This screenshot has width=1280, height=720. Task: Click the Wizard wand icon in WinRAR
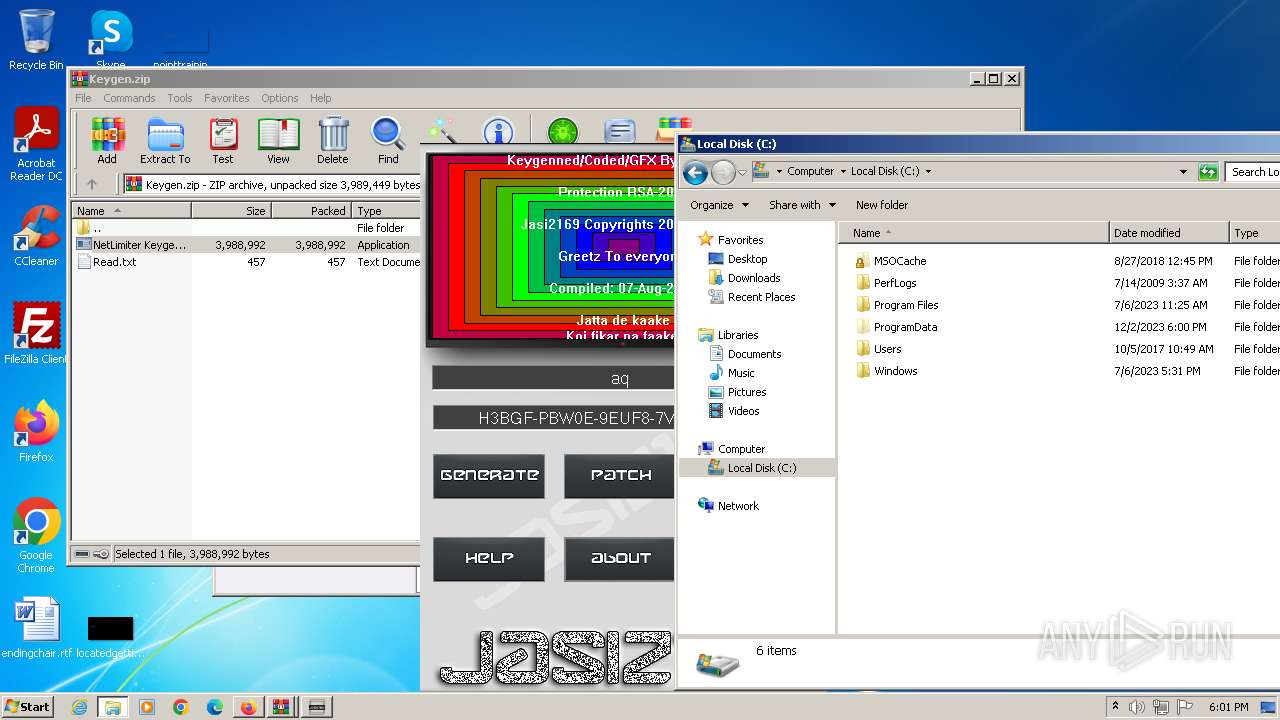(x=442, y=131)
